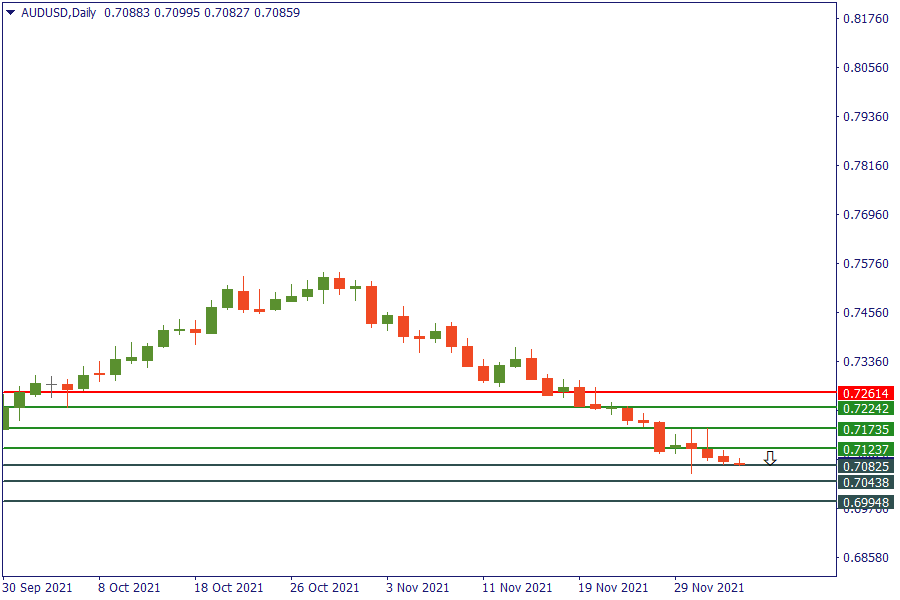
Task: Click the down arrow marker near 0.70825
Action: (x=770, y=458)
